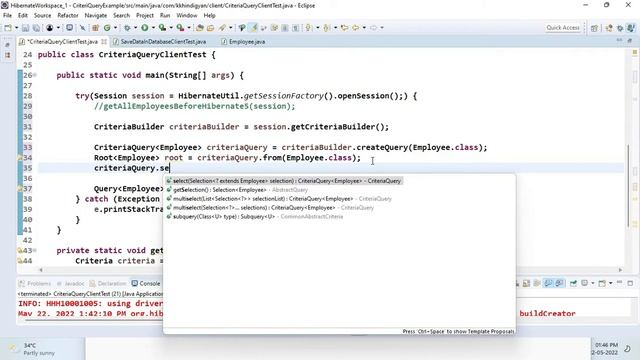Collapse the main method at line 26
The image size is (640, 360).
pyautogui.click(x=35, y=75)
